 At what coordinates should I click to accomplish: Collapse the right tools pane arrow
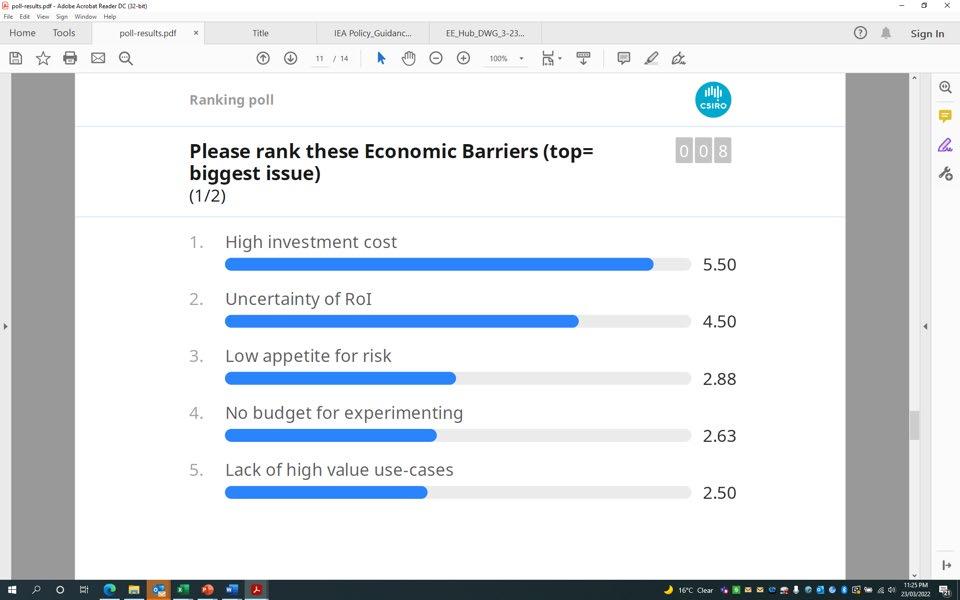[x=925, y=326]
